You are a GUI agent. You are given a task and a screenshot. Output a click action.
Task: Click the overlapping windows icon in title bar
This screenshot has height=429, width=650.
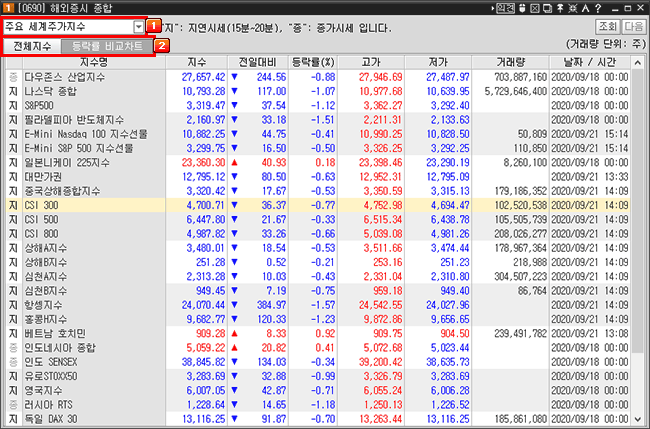point(548,8)
